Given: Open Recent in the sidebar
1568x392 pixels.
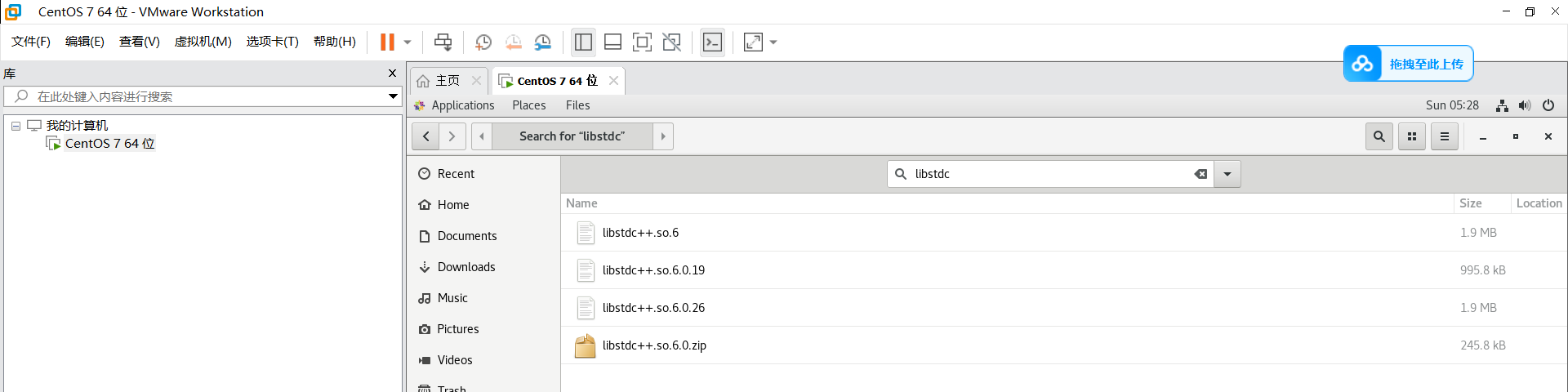Looking at the screenshot, I should coord(483,174).
